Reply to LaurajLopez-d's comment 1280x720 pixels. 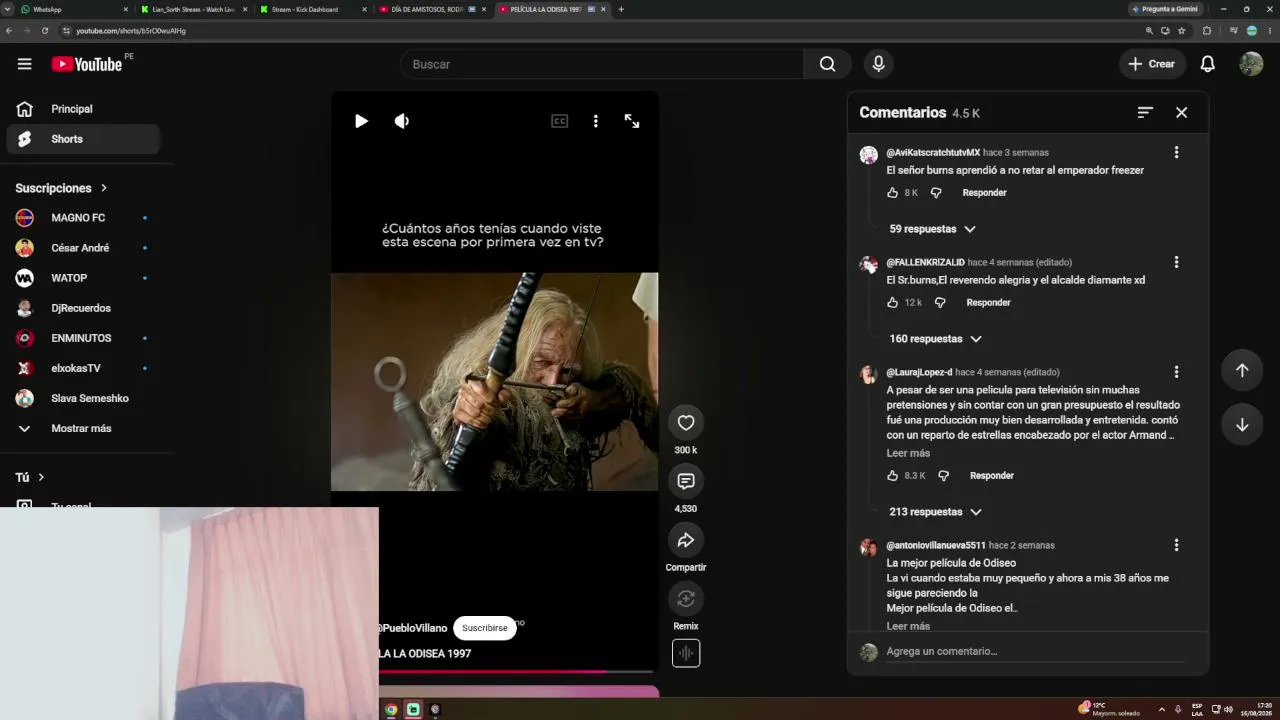[992, 476]
